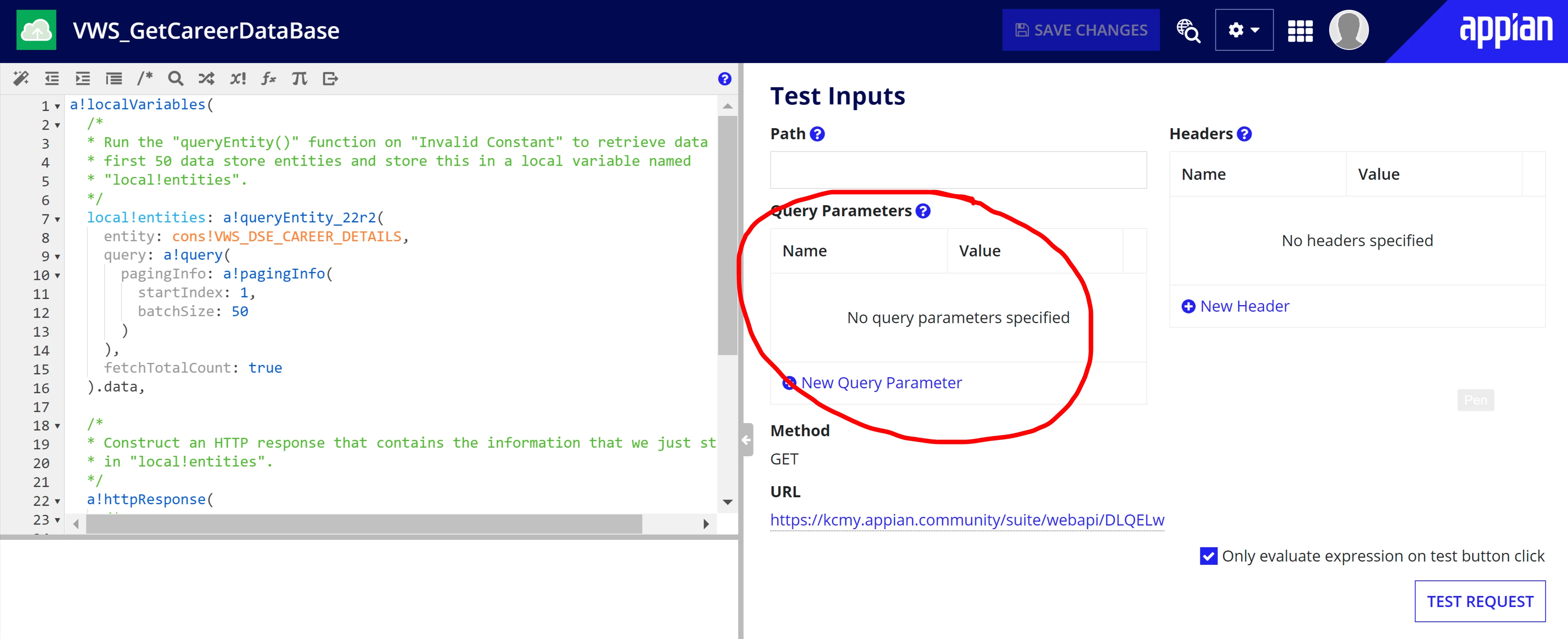This screenshot has width=1568, height=639.
Task: Click the Headers table Value column header
Action: (x=1379, y=174)
